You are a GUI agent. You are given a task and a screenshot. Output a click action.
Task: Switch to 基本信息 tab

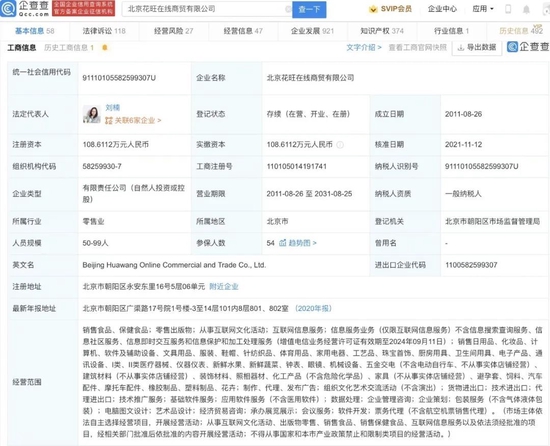pos(34,31)
